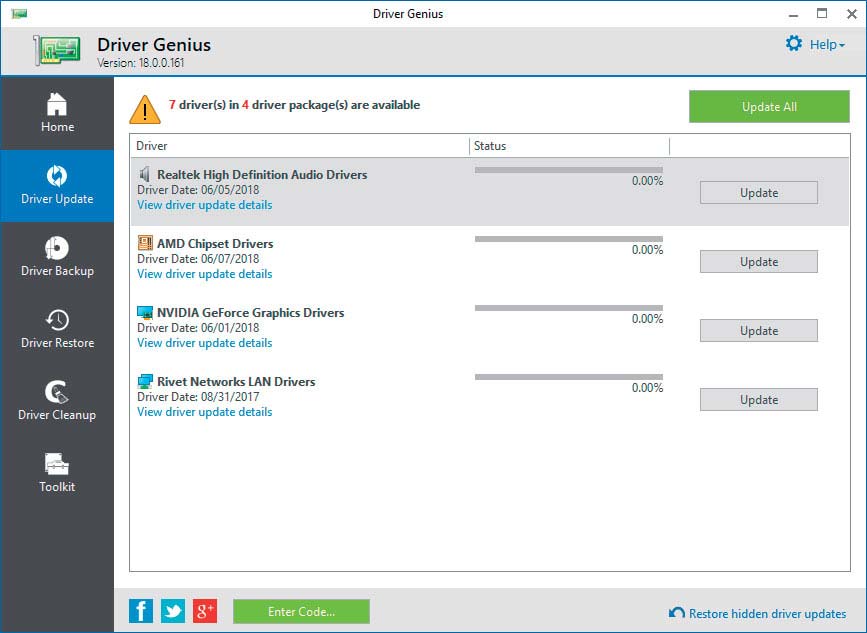Open the Home section in the sidebar
Viewport: 867px width, 633px height.
click(57, 113)
